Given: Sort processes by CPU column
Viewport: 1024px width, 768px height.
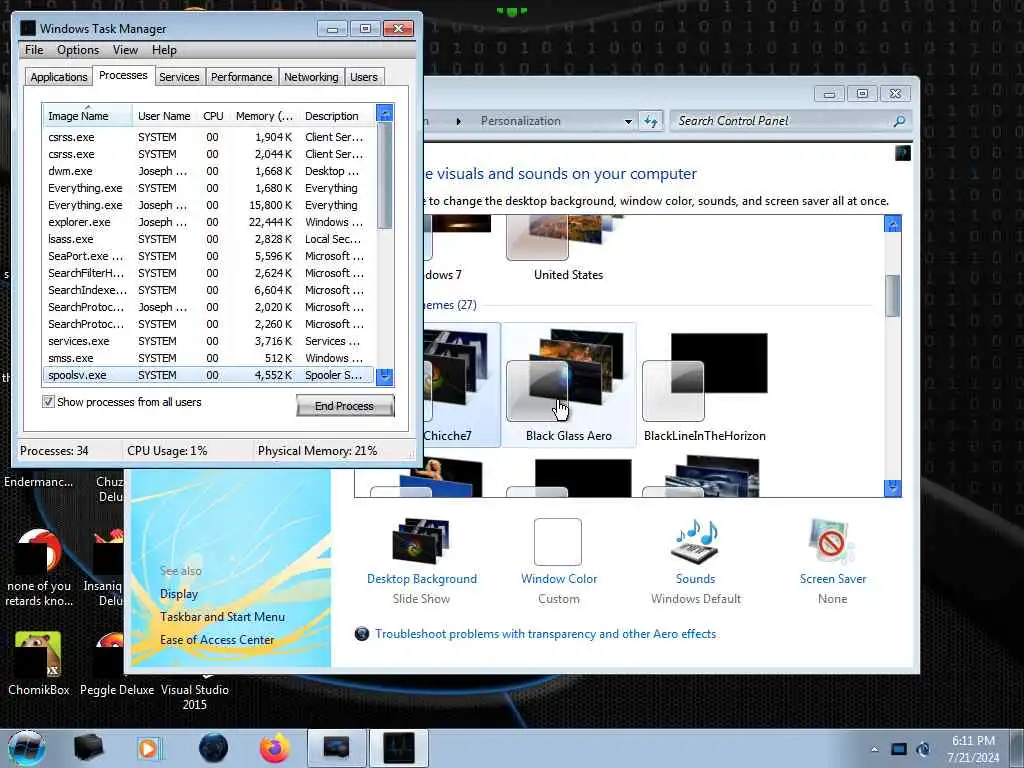Looking at the screenshot, I should click(x=214, y=116).
